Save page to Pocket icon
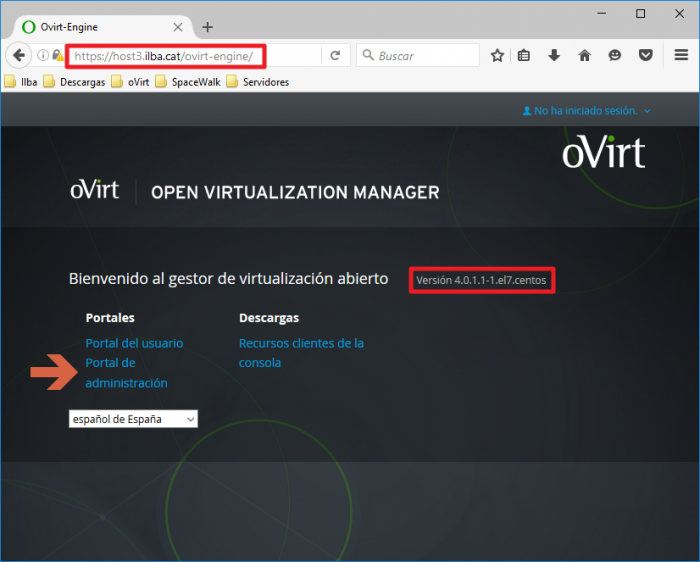Viewport: 700px width, 562px height. [646, 56]
